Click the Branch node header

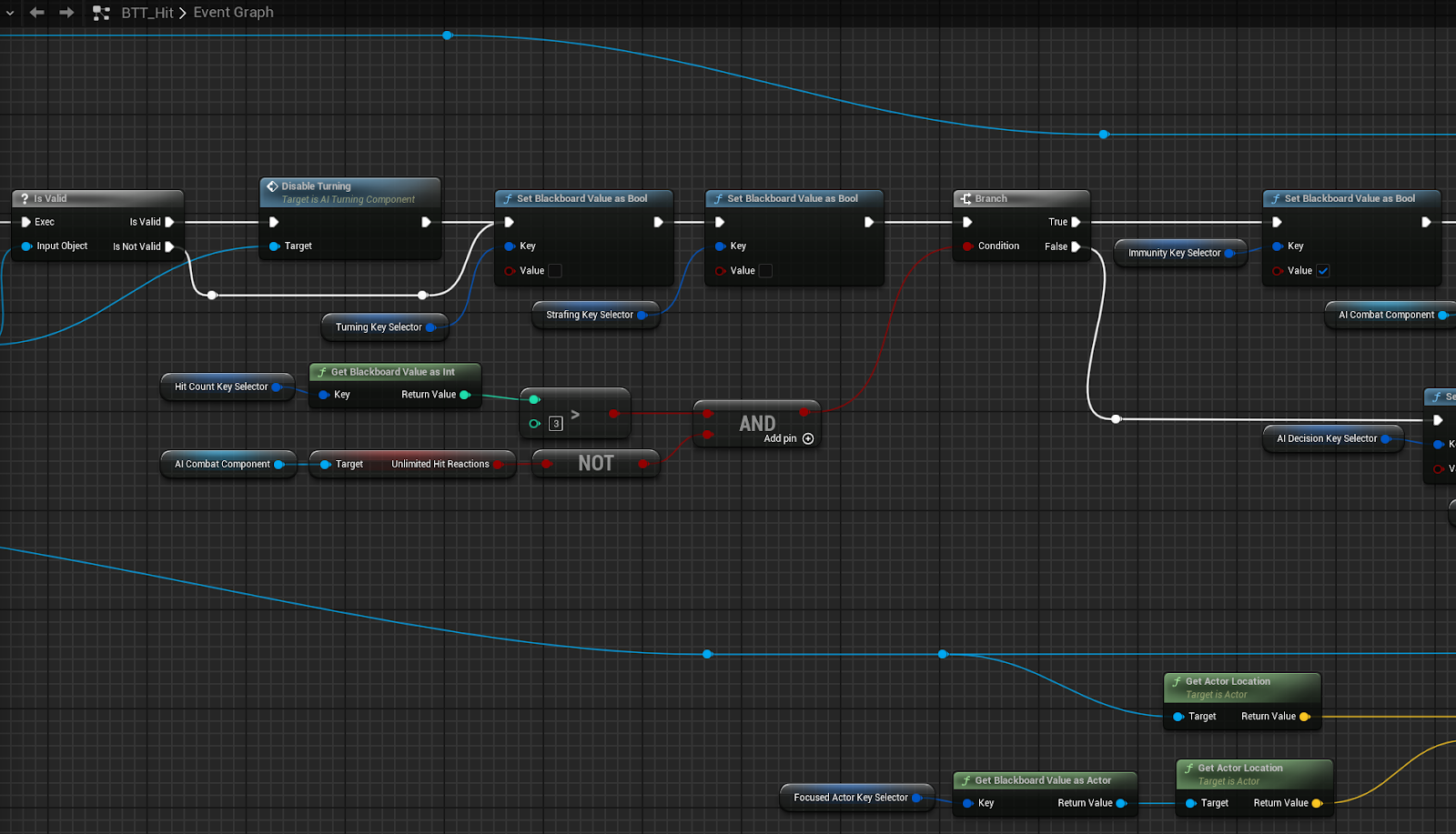[1021, 198]
